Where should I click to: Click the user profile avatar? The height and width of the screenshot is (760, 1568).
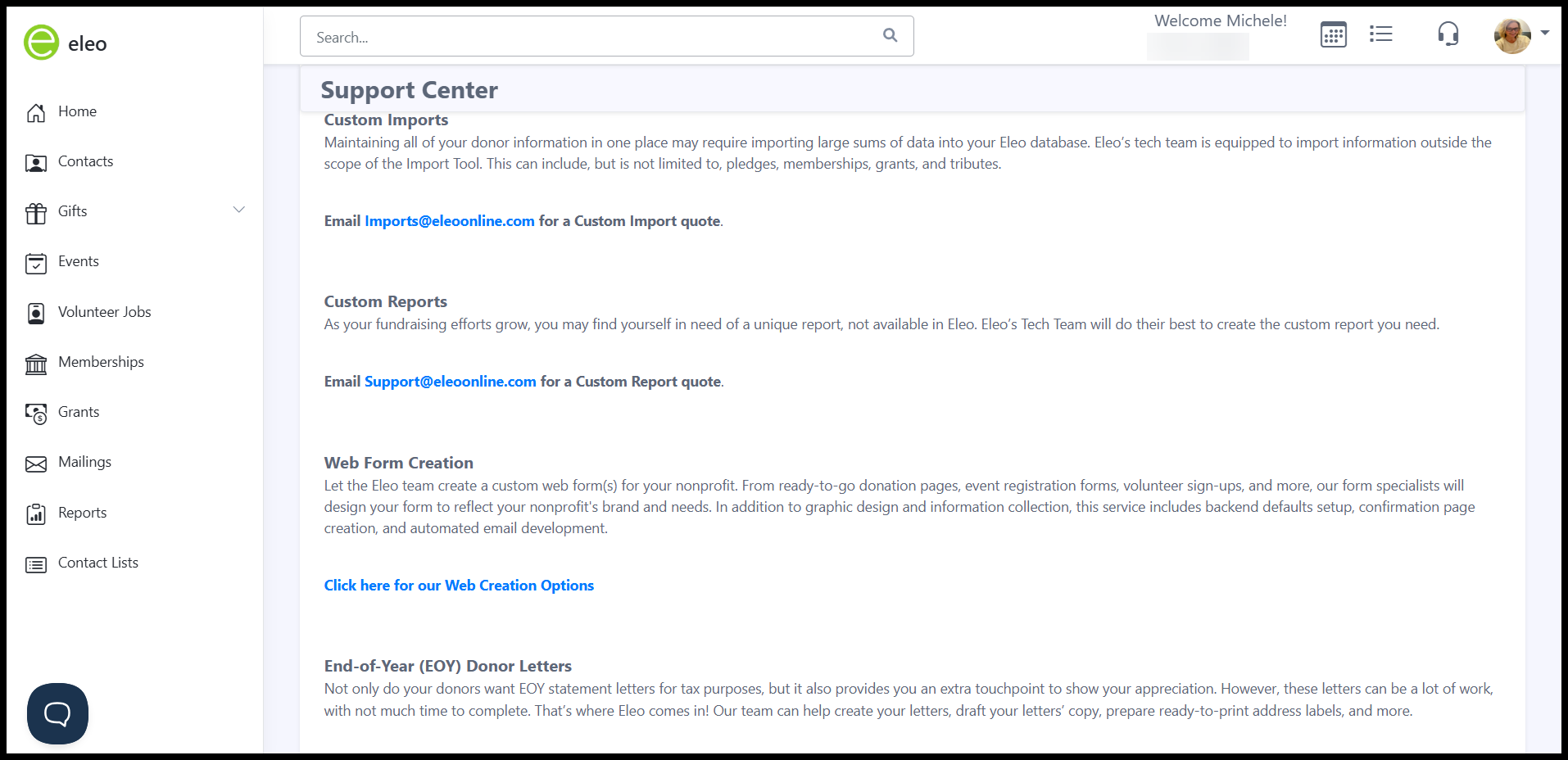click(x=1512, y=35)
